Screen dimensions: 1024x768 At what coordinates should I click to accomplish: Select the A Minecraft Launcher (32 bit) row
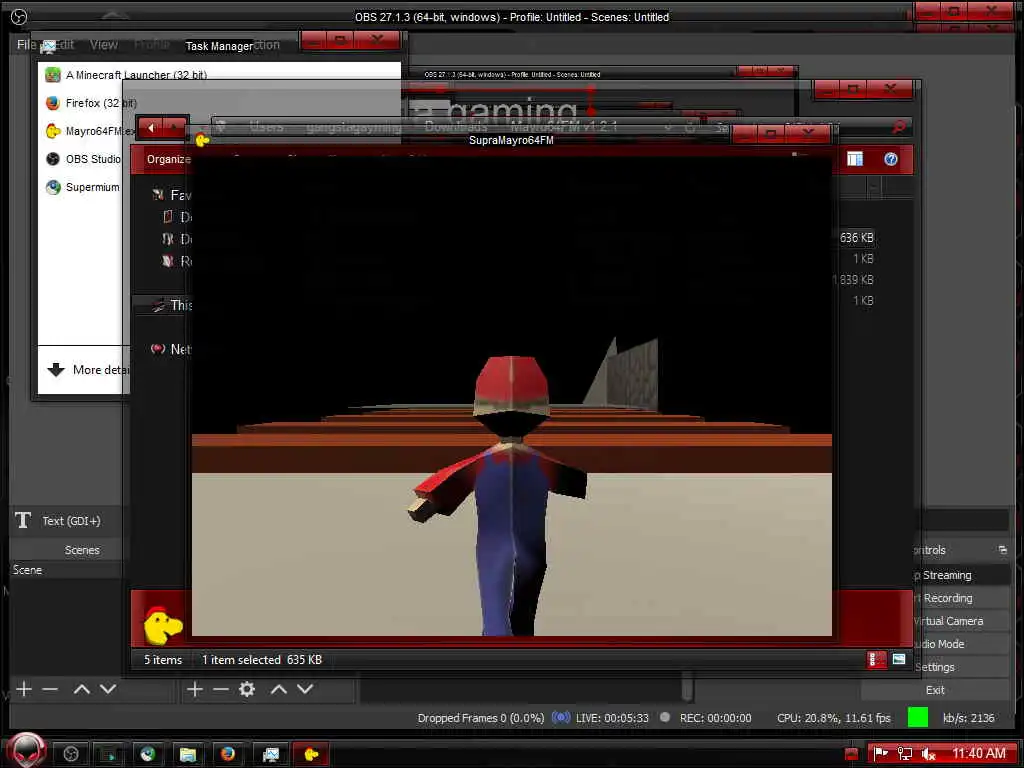pyautogui.click(x=219, y=75)
